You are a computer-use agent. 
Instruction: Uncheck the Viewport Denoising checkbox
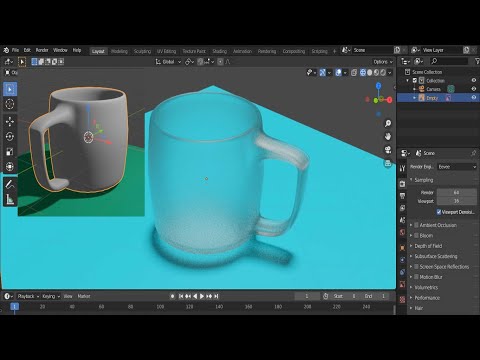[439, 212]
